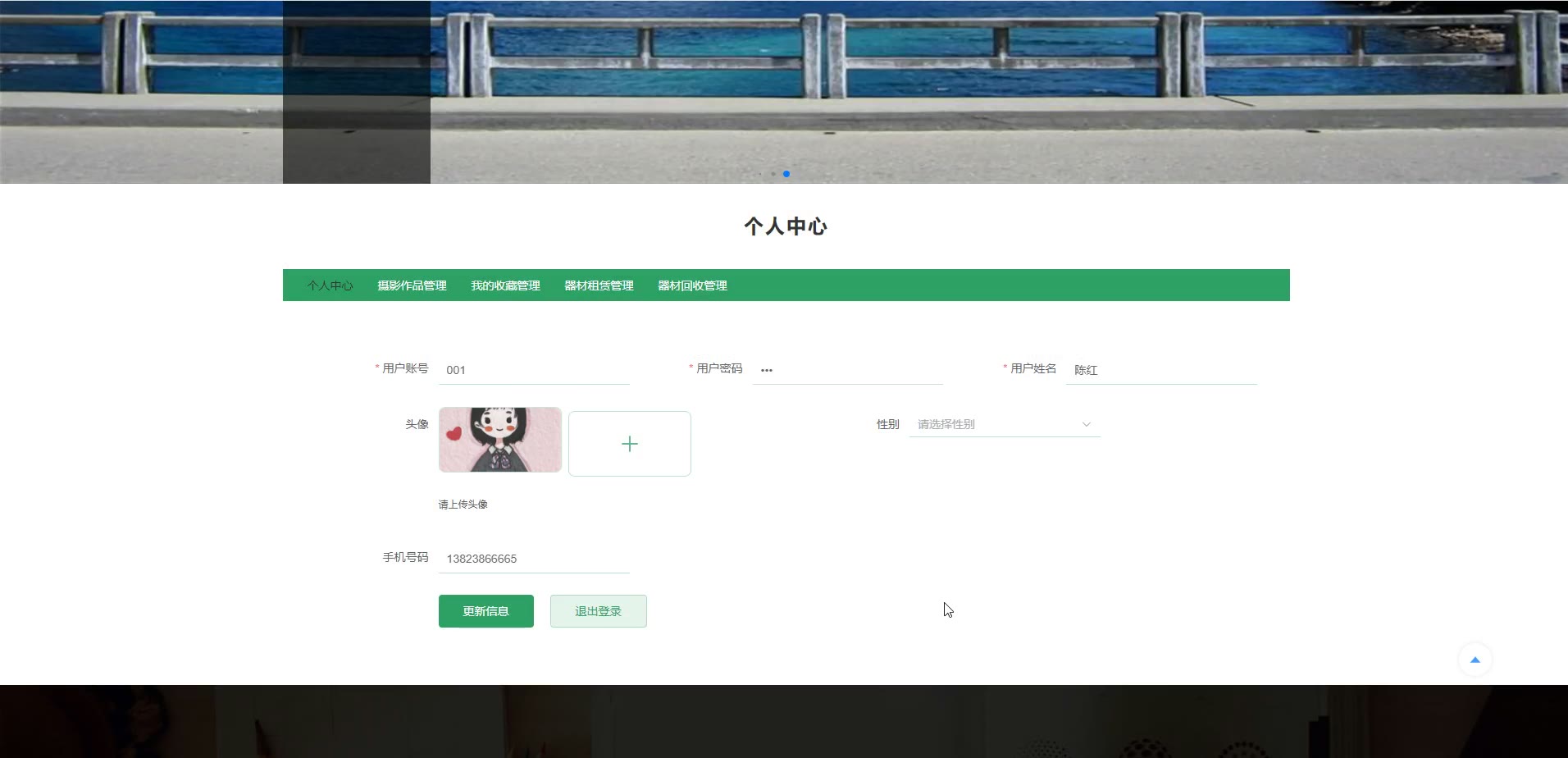This screenshot has height=758, width=1568.
Task: Click the 手机号码 input field
Action: [534, 559]
